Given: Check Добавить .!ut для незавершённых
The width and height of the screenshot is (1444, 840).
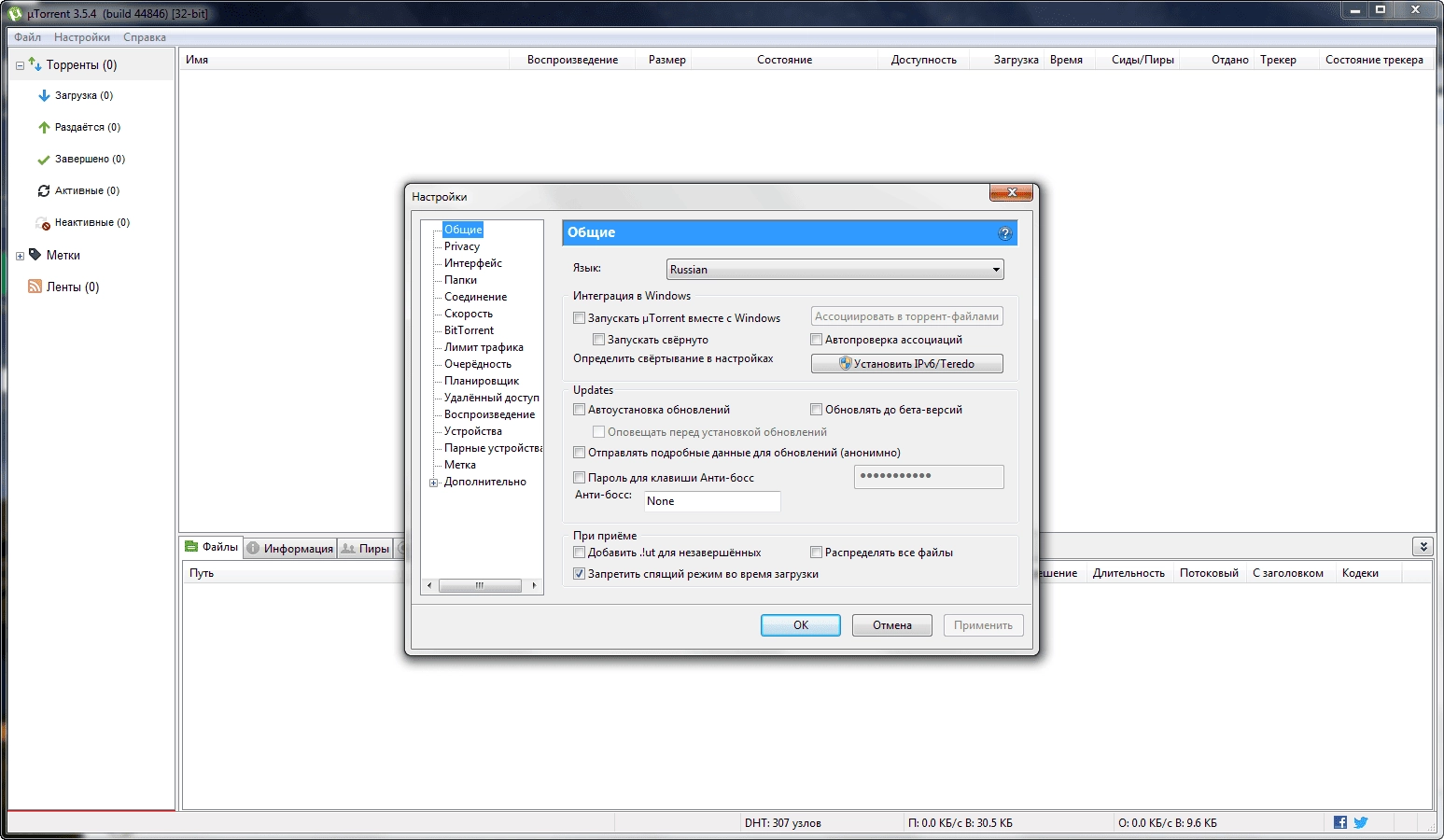Looking at the screenshot, I should tap(579, 553).
